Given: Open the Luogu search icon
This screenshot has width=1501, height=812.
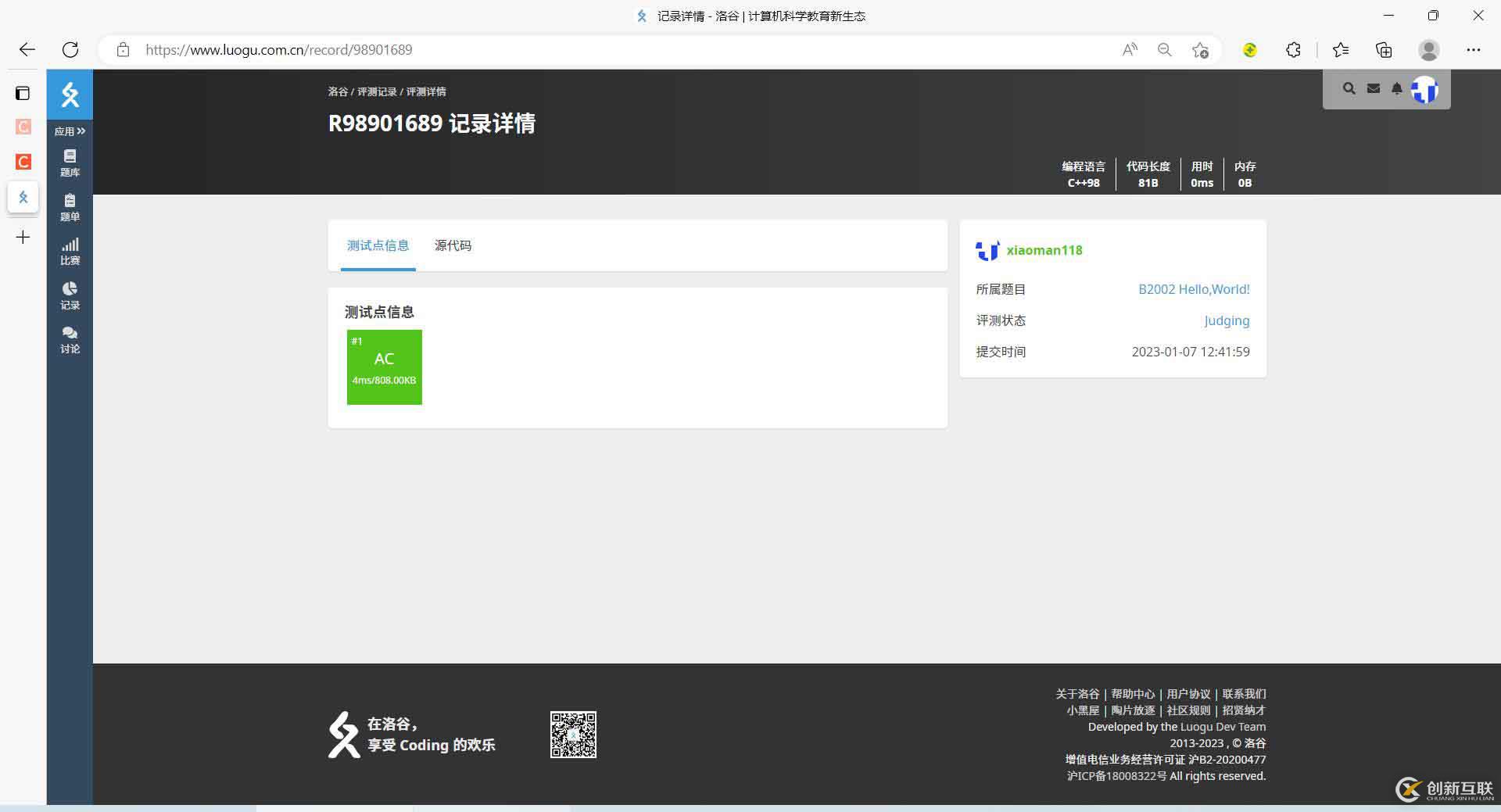Looking at the screenshot, I should pyautogui.click(x=1349, y=89).
